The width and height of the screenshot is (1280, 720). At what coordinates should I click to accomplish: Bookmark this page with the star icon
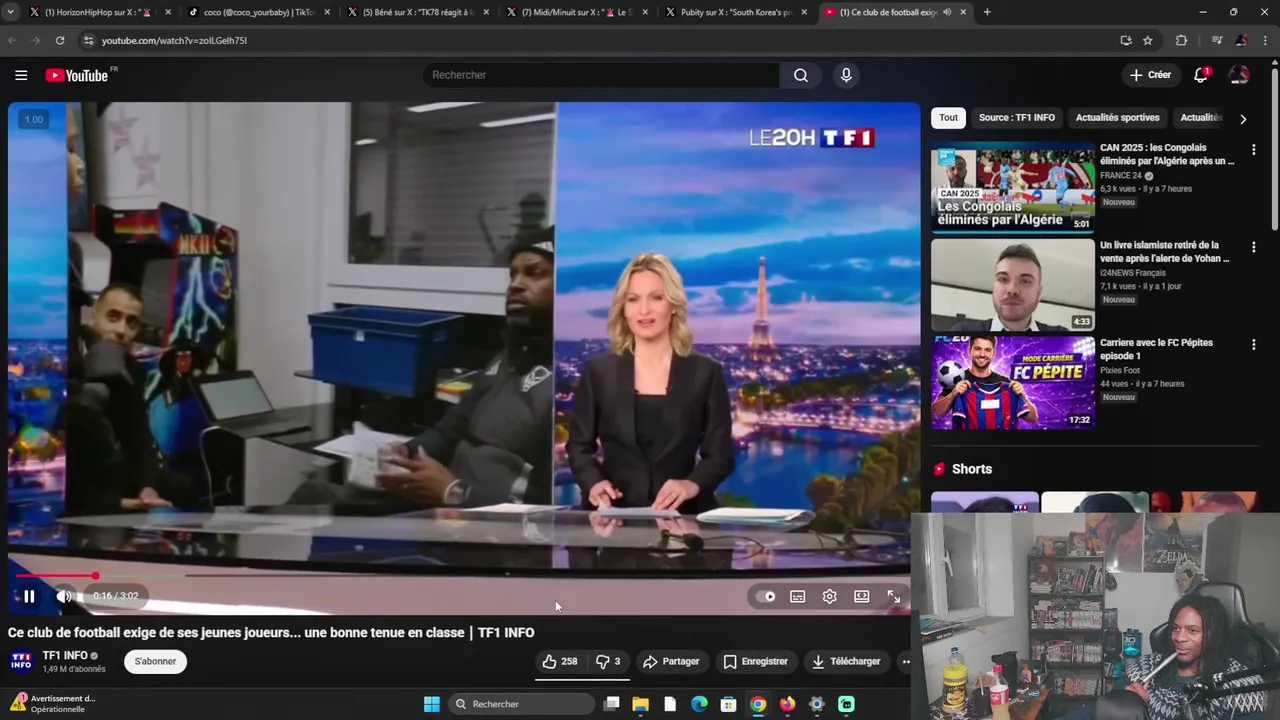(x=1148, y=40)
